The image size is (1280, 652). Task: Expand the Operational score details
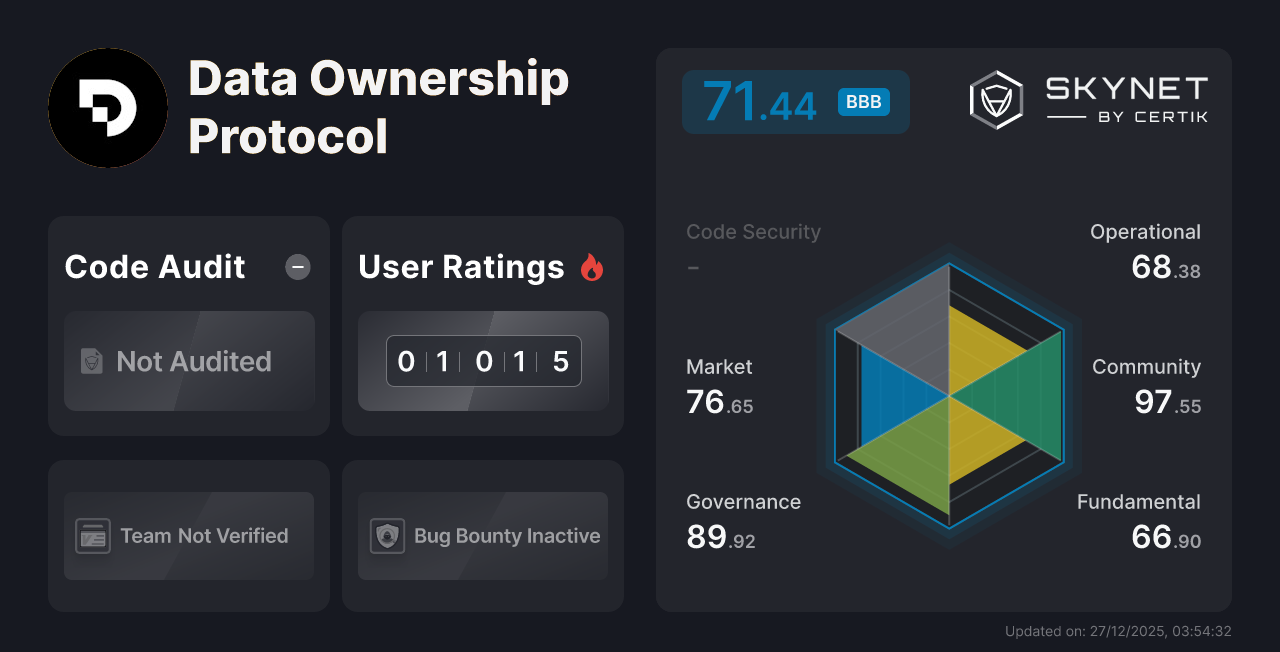pos(1145,250)
